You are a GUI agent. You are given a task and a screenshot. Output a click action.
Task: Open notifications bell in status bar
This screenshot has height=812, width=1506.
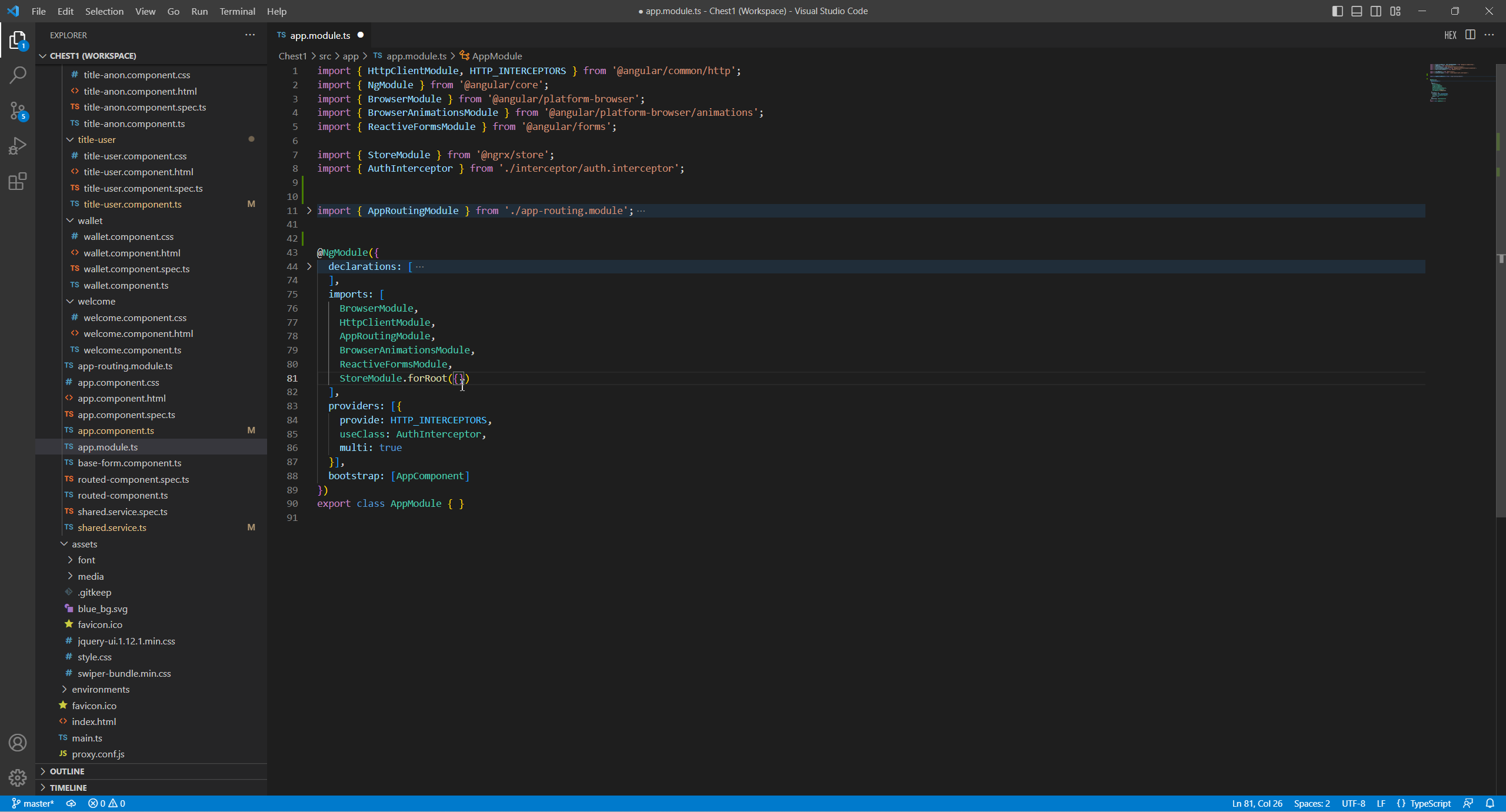click(1490, 803)
